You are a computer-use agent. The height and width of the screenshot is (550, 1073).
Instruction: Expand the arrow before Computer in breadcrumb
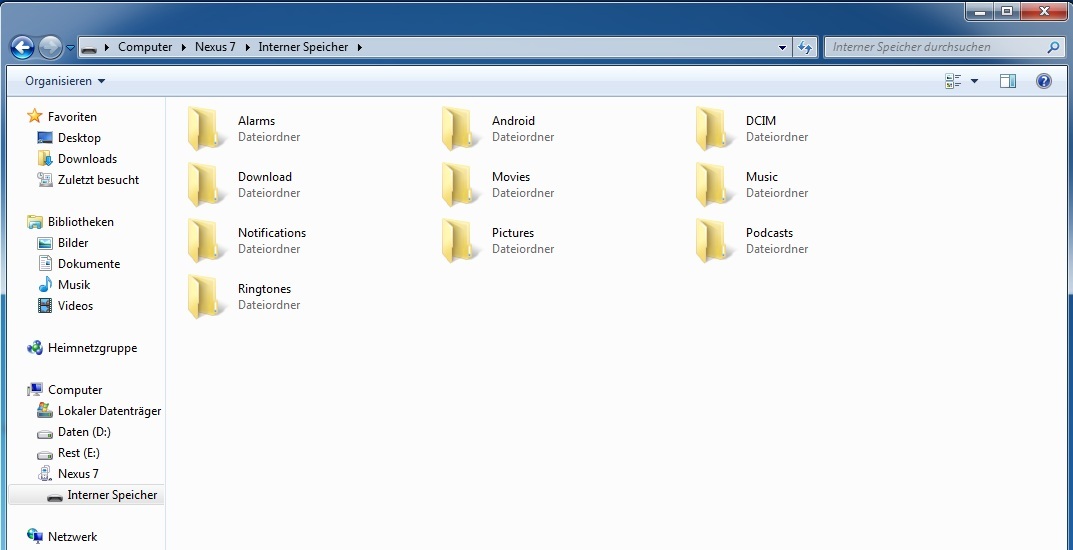click(x=107, y=47)
